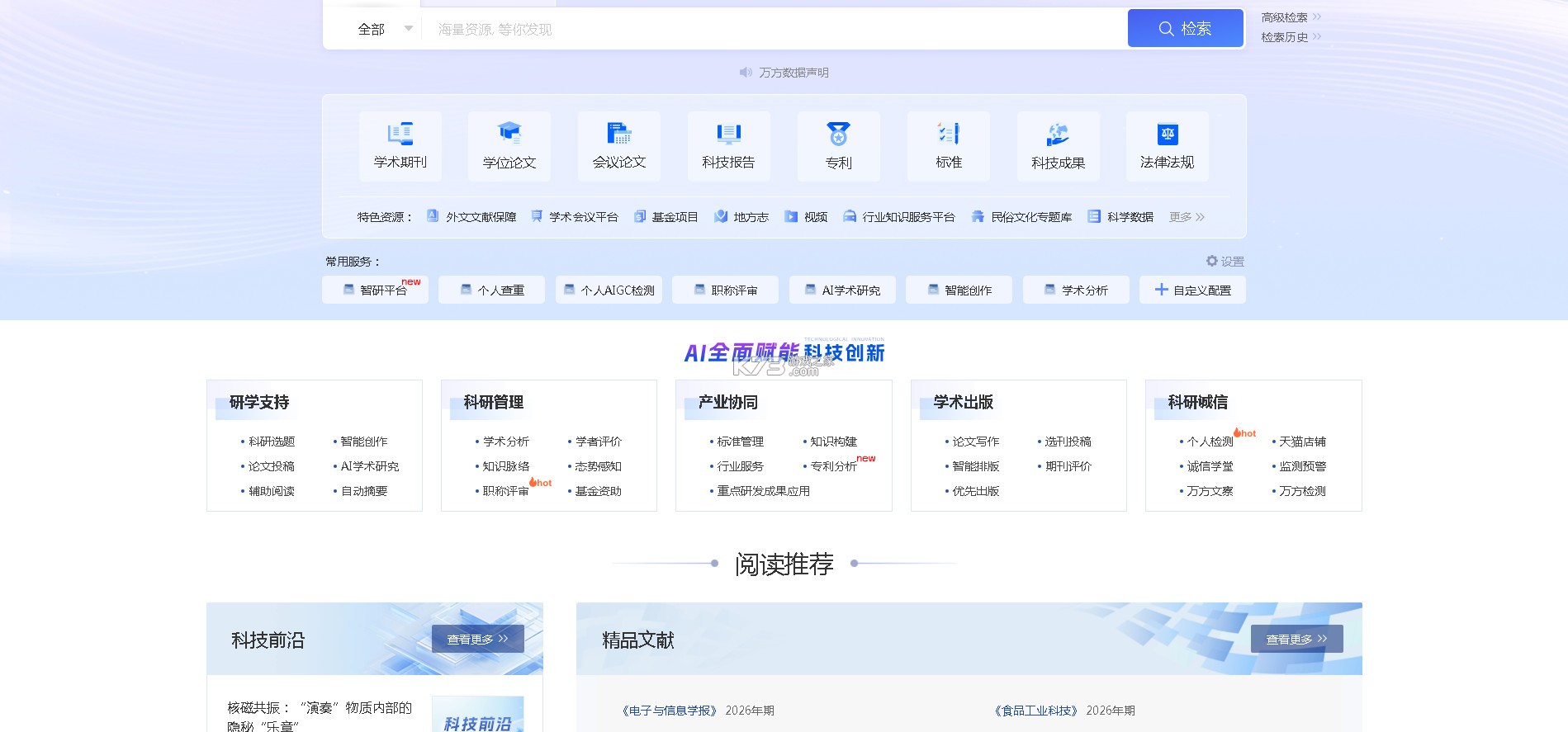1568x732 pixels.
Task: Open 选刊投稿 under 学术出版
Action: (1068, 442)
